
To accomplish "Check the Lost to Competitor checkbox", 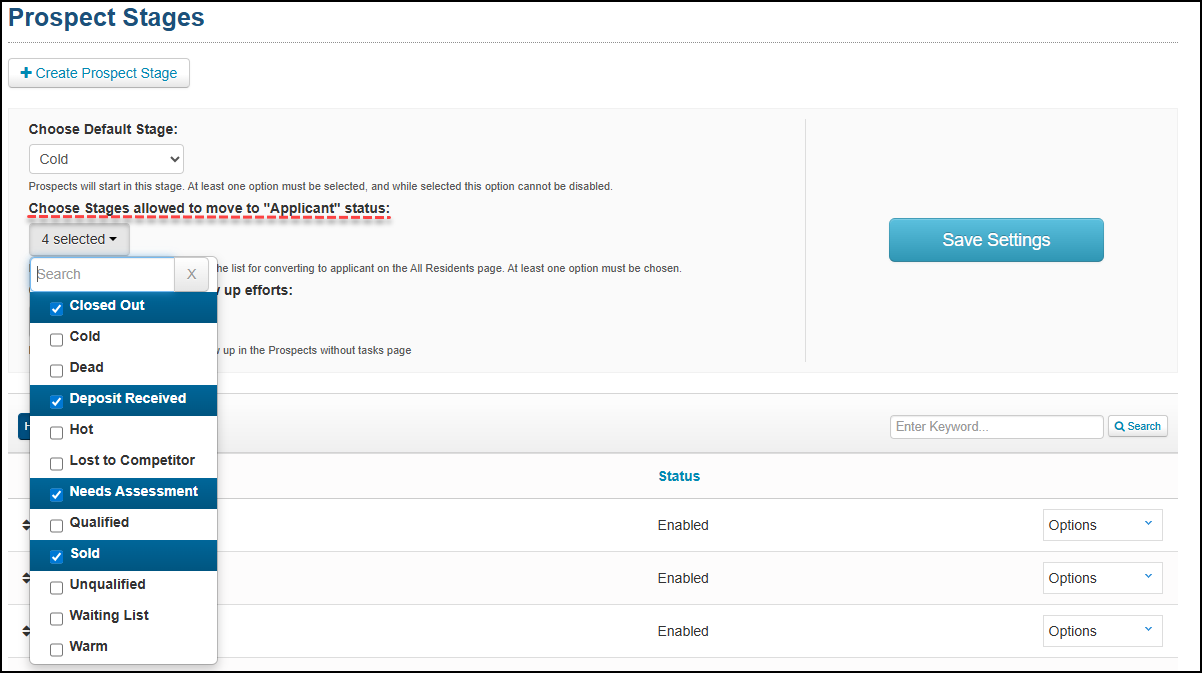I will (x=57, y=462).
